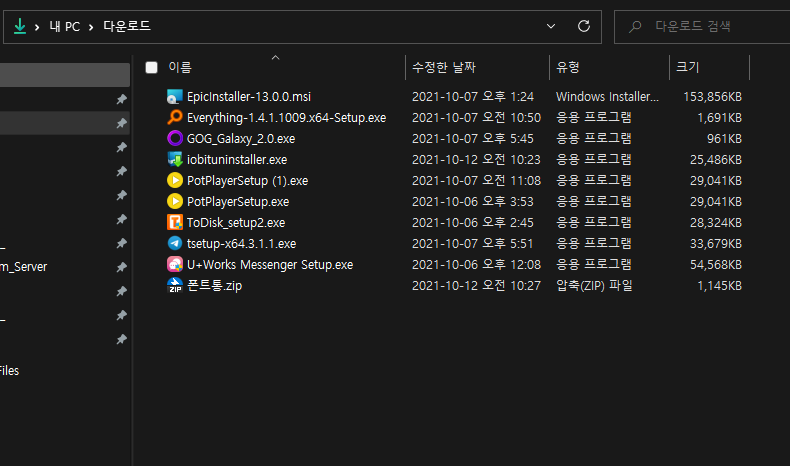Click the size value 153,856KB
The width and height of the screenshot is (790, 466).
[x=712, y=97]
